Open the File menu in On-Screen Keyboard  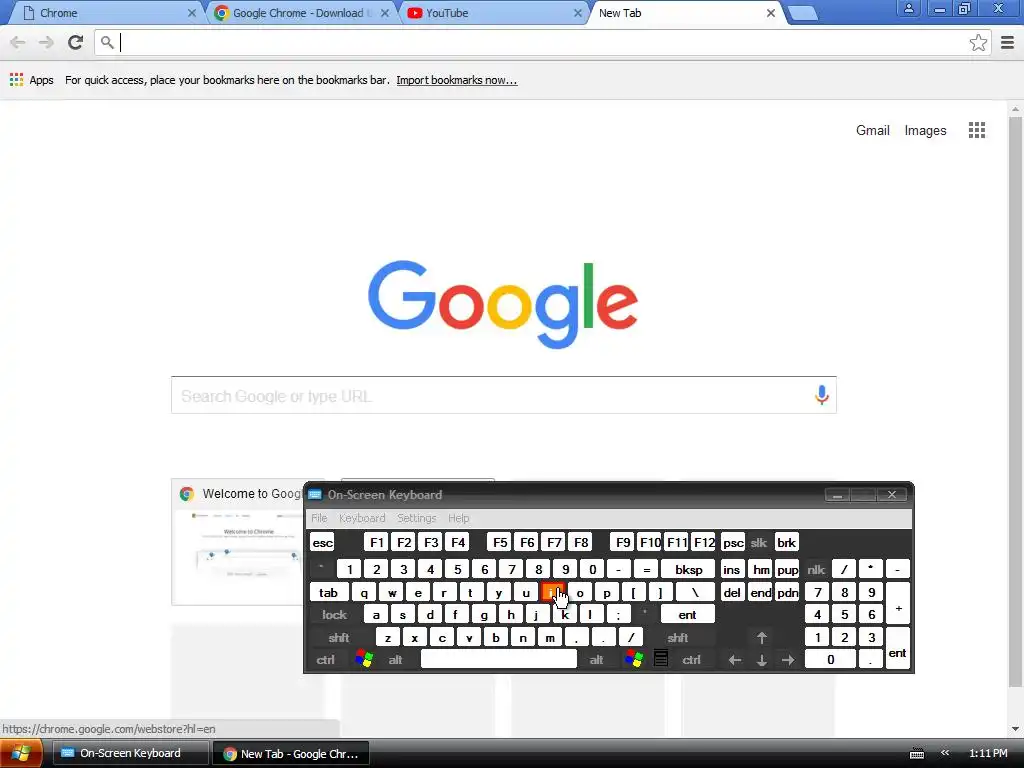[x=319, y=518]
